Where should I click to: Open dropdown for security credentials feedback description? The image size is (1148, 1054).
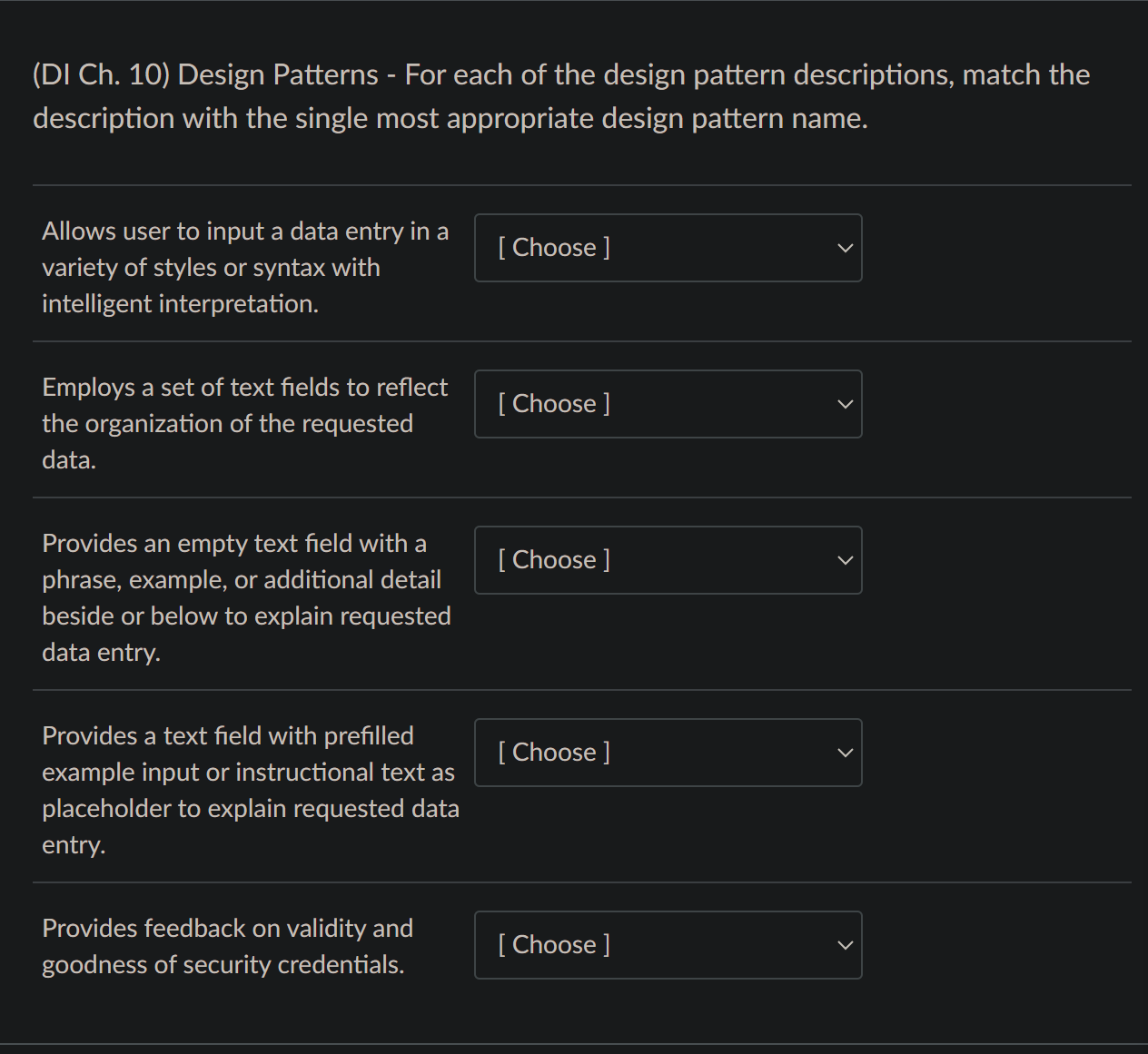(668, 945)
